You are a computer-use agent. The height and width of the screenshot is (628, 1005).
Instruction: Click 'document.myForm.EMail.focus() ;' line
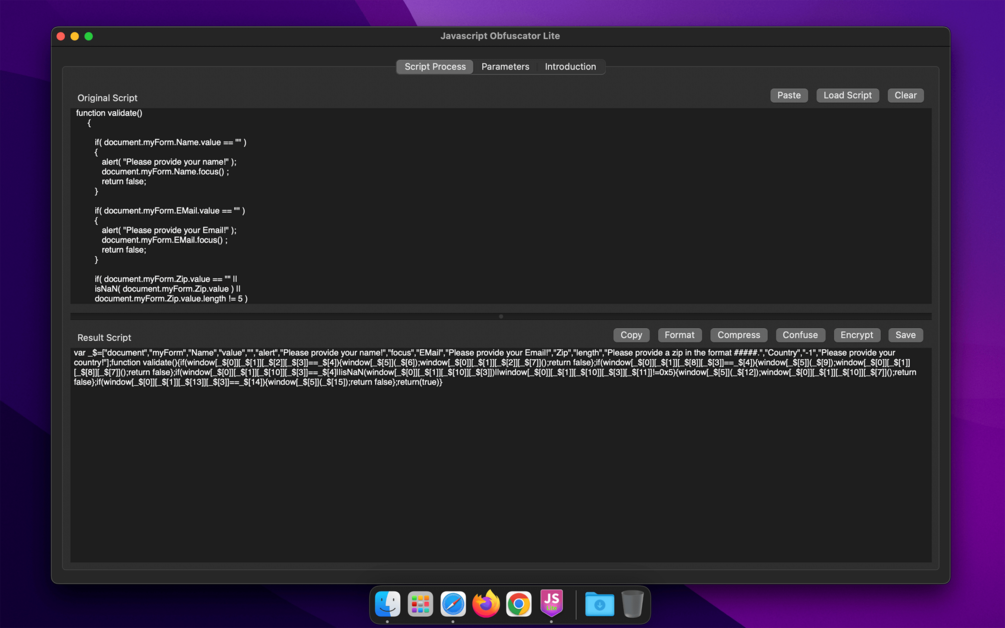tap(164, 240)
